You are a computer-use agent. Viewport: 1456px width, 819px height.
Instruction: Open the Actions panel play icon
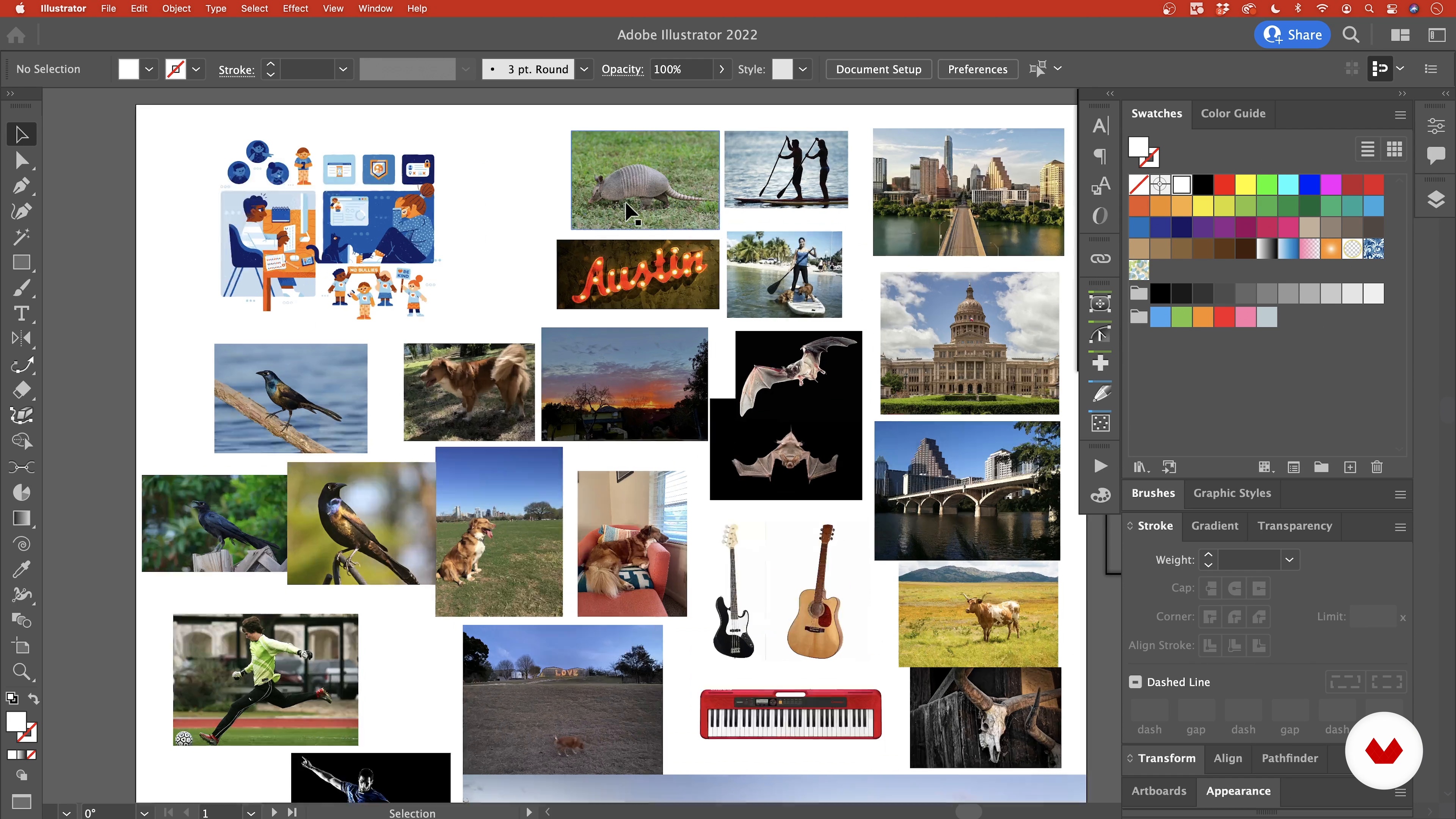tap(1100, 466)
